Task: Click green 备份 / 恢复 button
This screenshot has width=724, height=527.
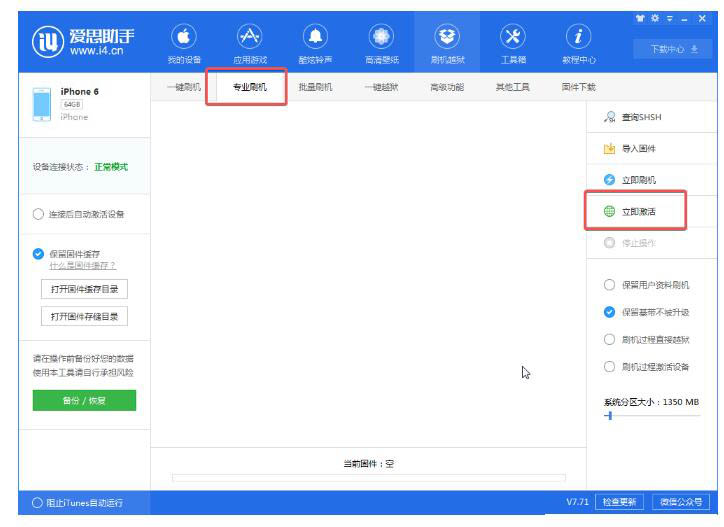Action: tap(84, 400)
